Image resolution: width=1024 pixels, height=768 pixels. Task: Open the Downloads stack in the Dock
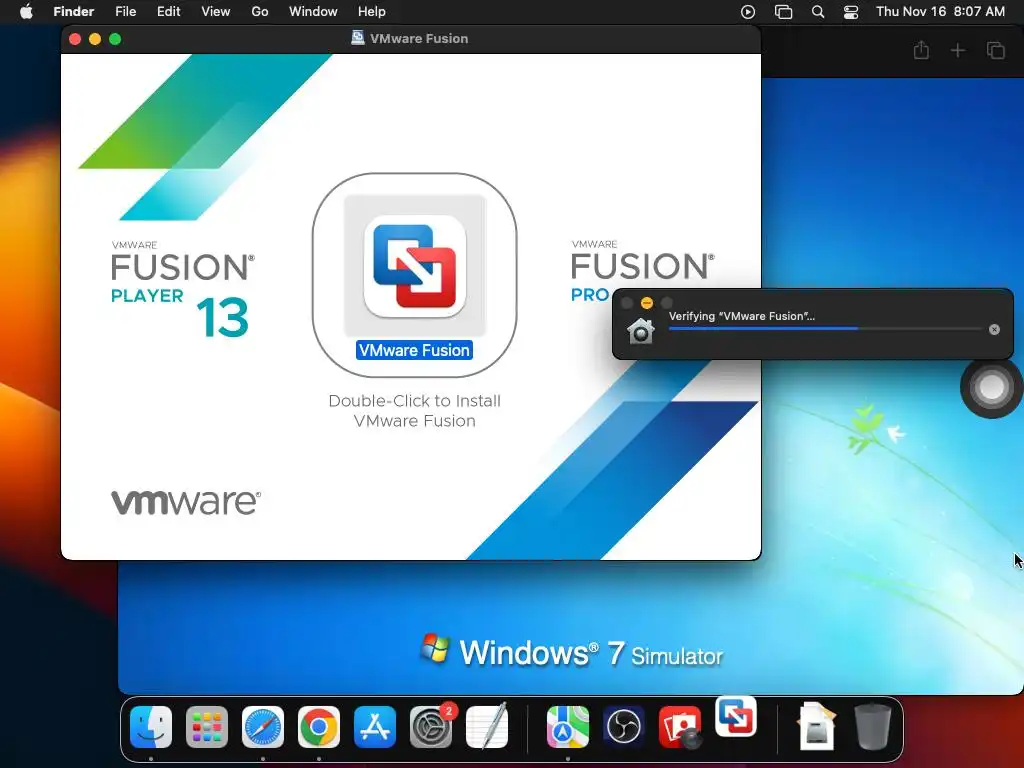coord(816,726)
